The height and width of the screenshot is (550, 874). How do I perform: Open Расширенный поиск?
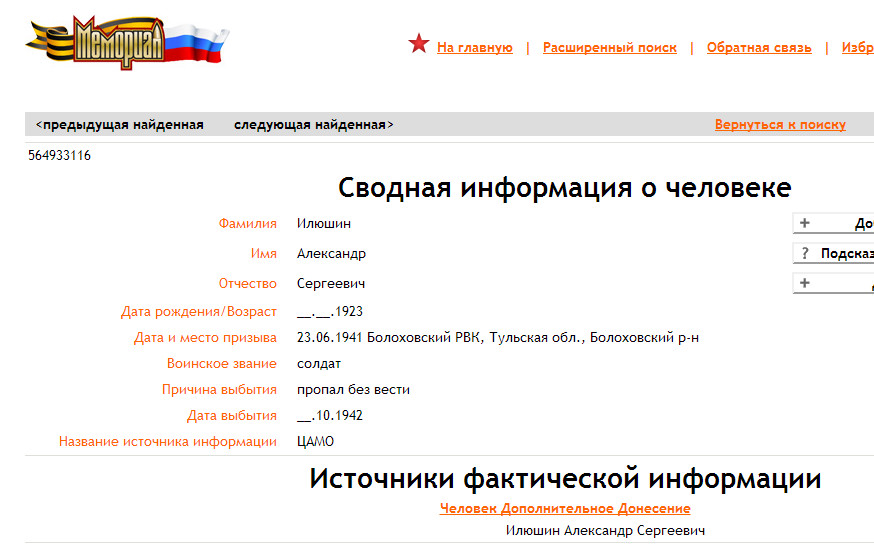609,48
